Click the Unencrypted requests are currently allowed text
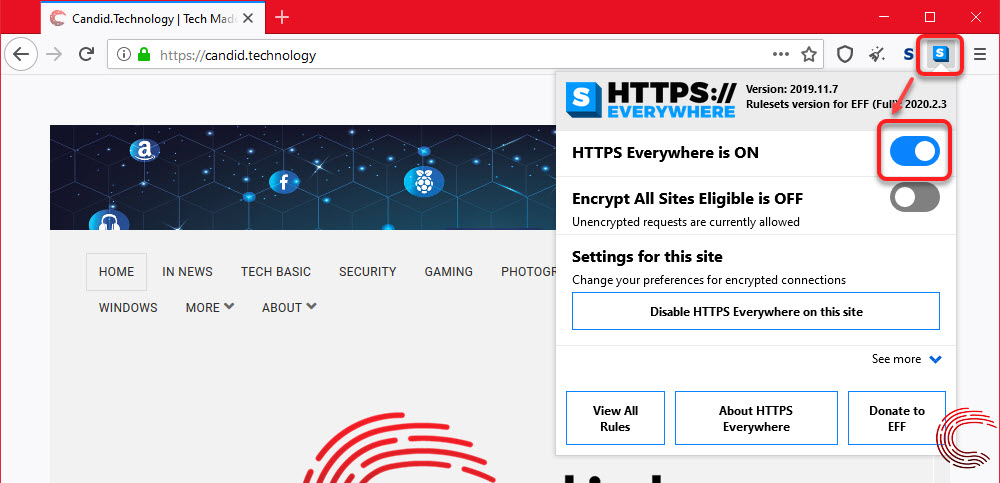This screenshot has height=483, width=1000. click(x=686, y=222)
